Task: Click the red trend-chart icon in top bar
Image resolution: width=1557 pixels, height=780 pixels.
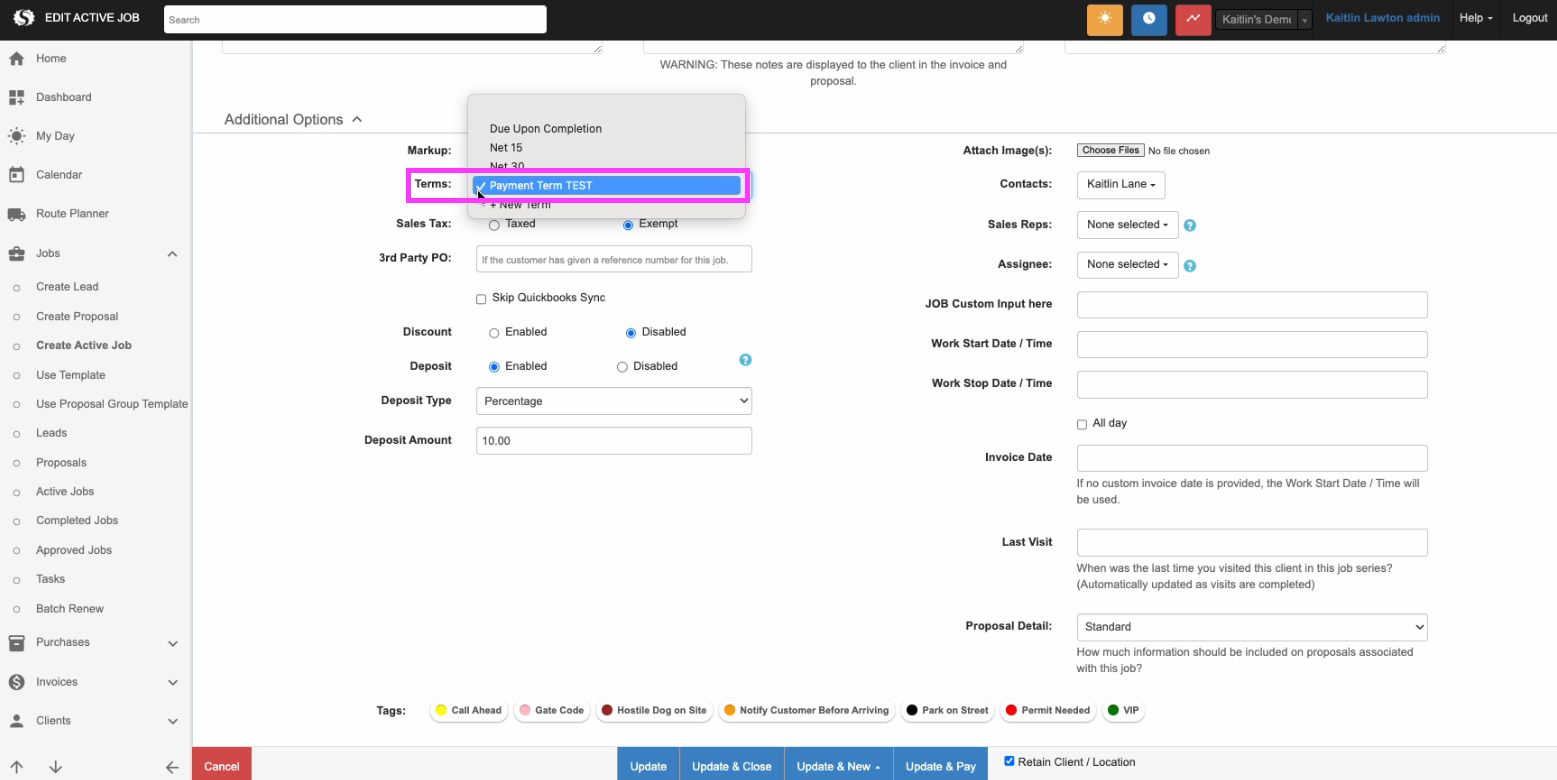Action: tap(1192, 19)
